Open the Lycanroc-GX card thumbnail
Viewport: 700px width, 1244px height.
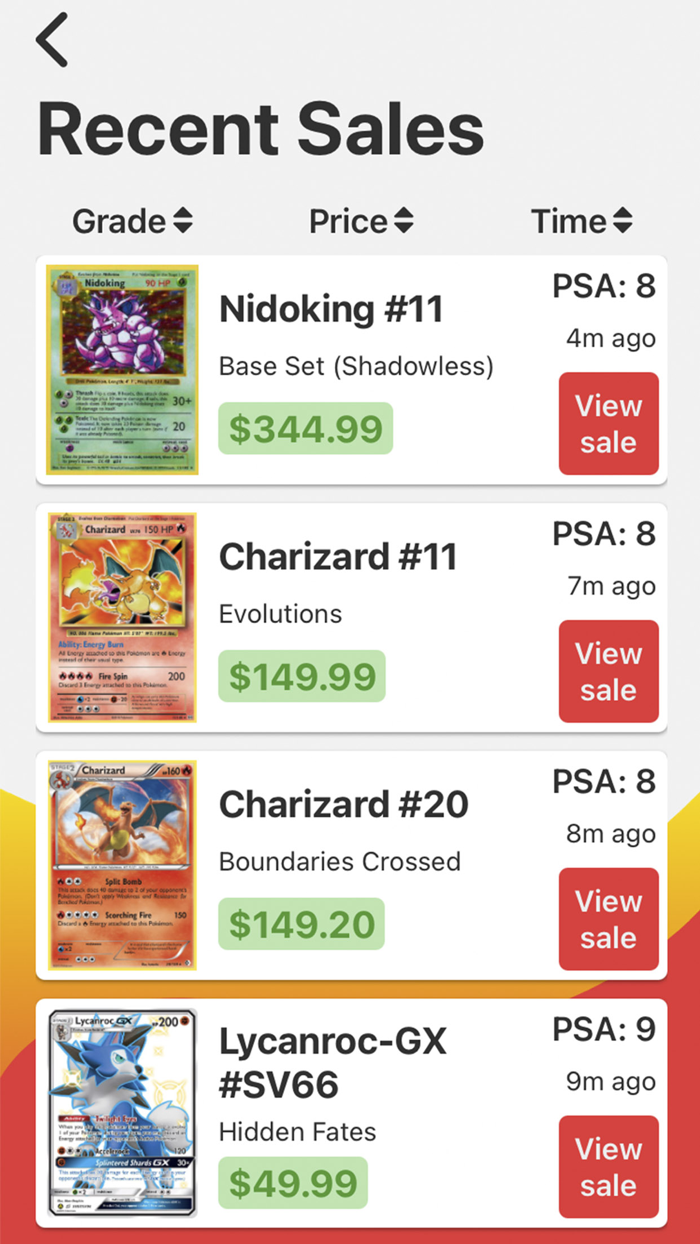[124, 1111]
